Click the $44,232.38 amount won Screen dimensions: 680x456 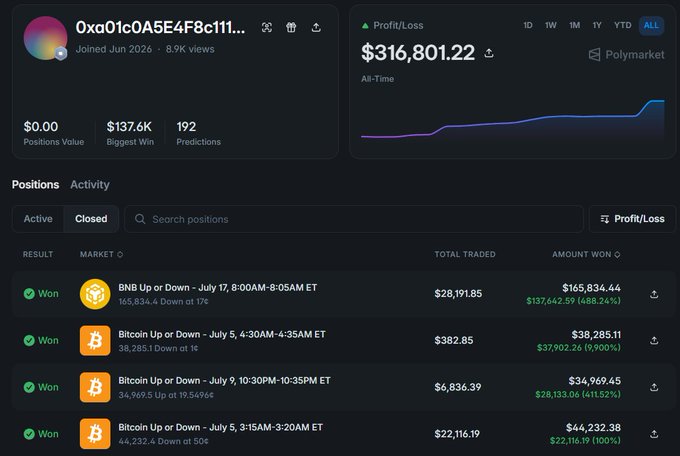click(593, 428)
